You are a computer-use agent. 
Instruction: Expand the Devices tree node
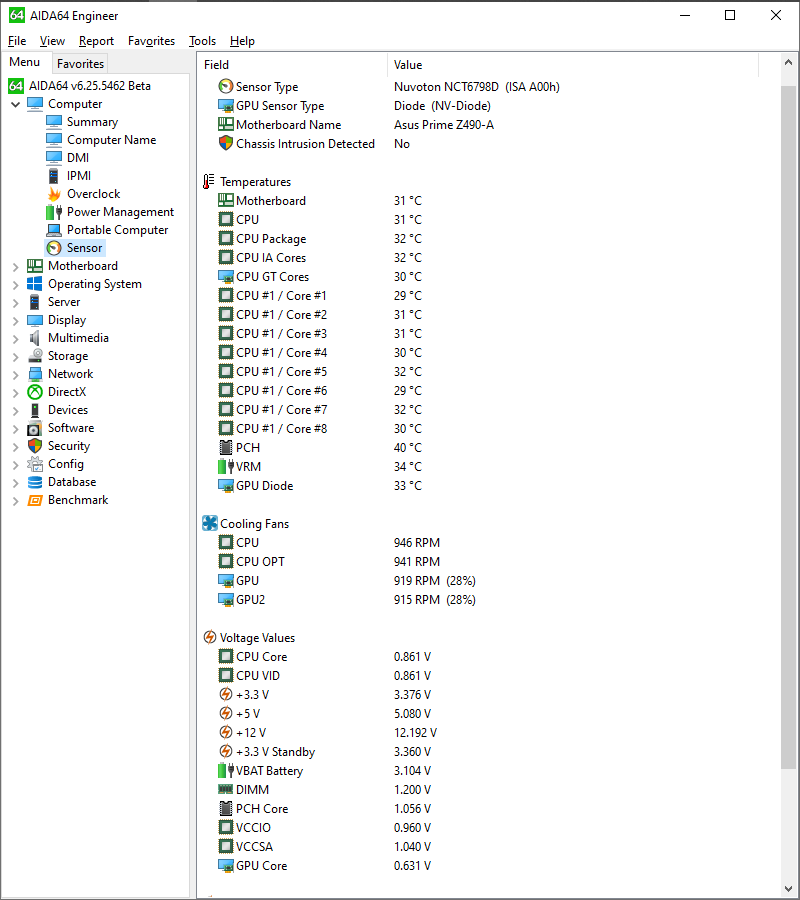click(x=15, y=410)
